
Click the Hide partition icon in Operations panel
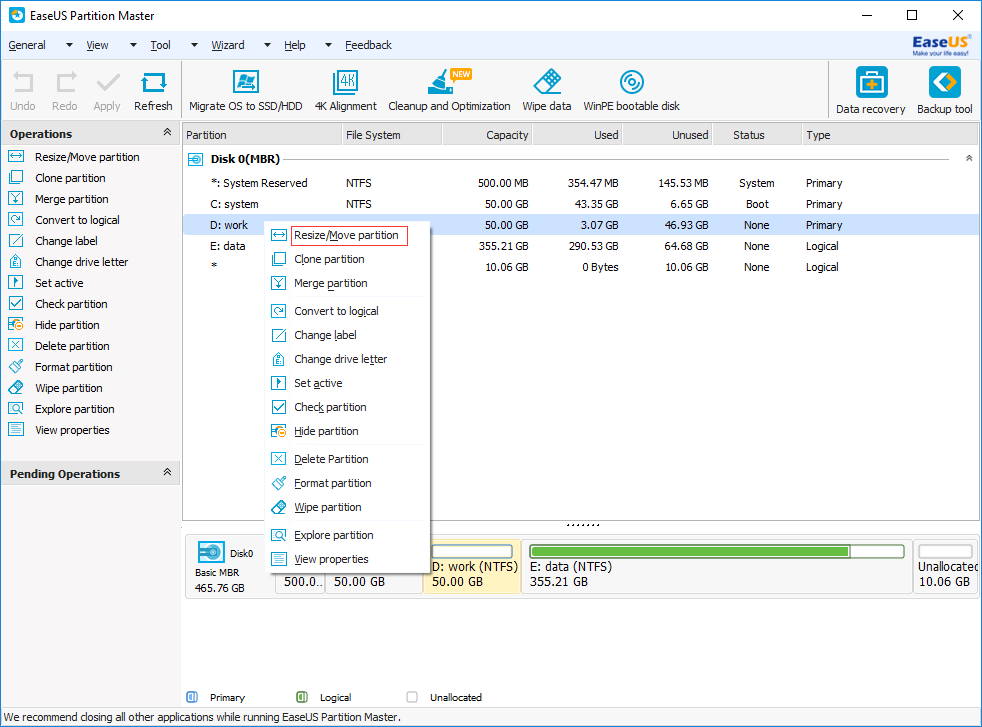(x=16, y=324)
